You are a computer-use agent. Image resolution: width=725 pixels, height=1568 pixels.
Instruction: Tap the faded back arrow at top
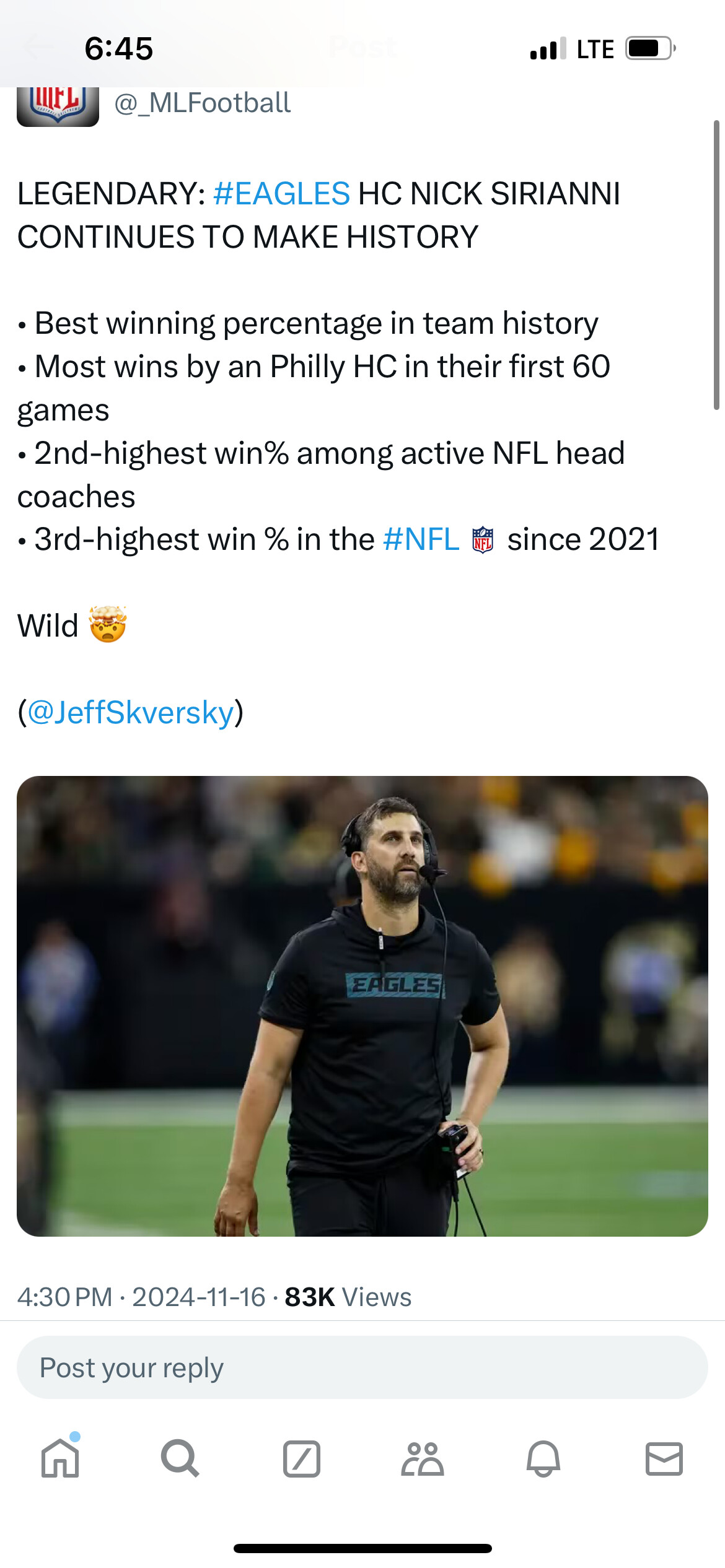pyautogui.click(x=38, y=47)
